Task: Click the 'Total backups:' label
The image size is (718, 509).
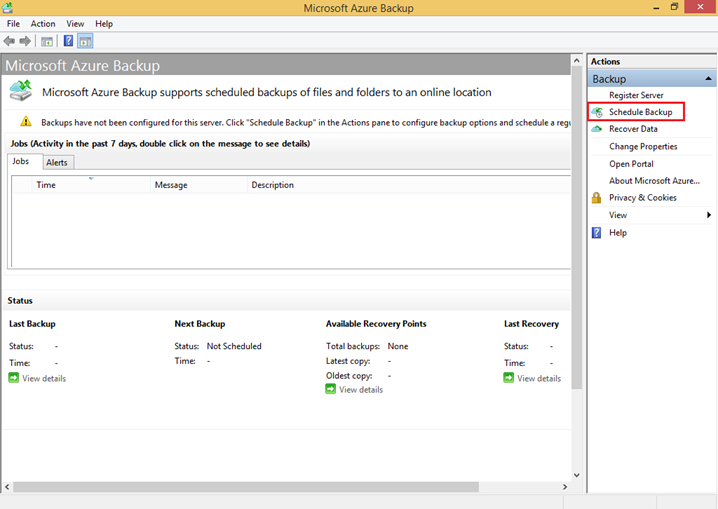Action: [353, 347]
